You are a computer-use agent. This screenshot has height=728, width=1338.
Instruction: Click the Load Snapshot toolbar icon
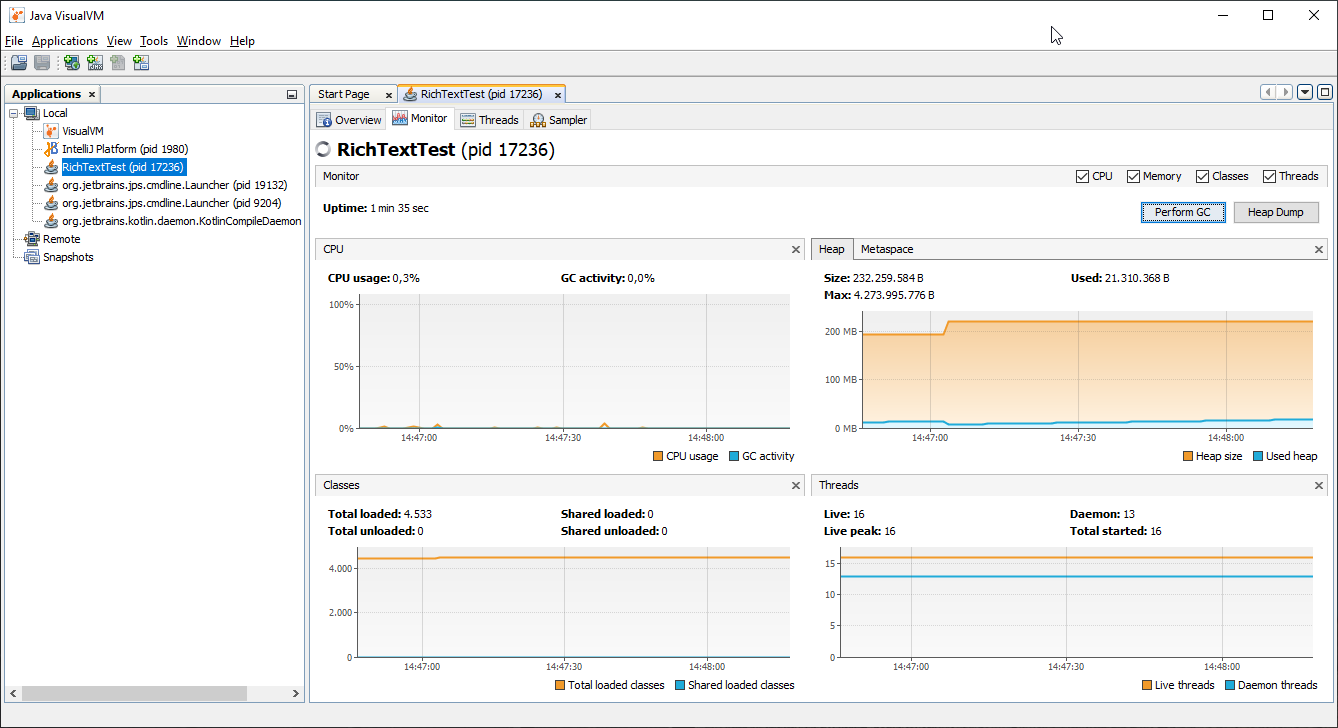click(19, 63)
